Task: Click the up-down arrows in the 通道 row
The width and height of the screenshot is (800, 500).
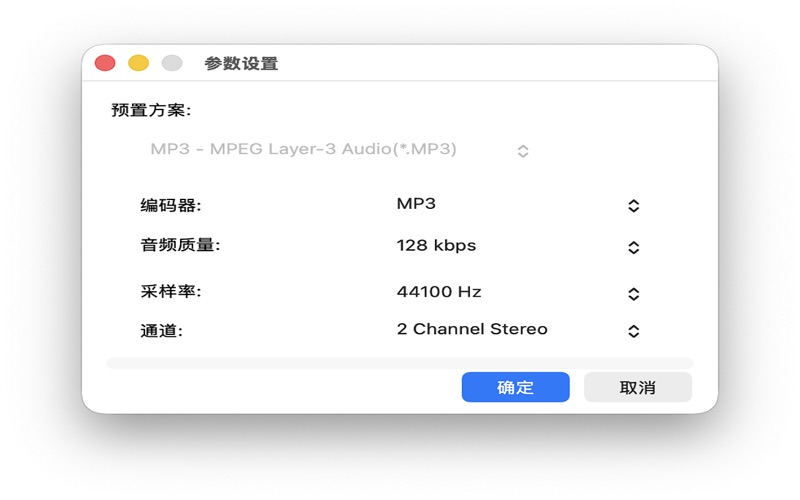Action: pos(633,331)
